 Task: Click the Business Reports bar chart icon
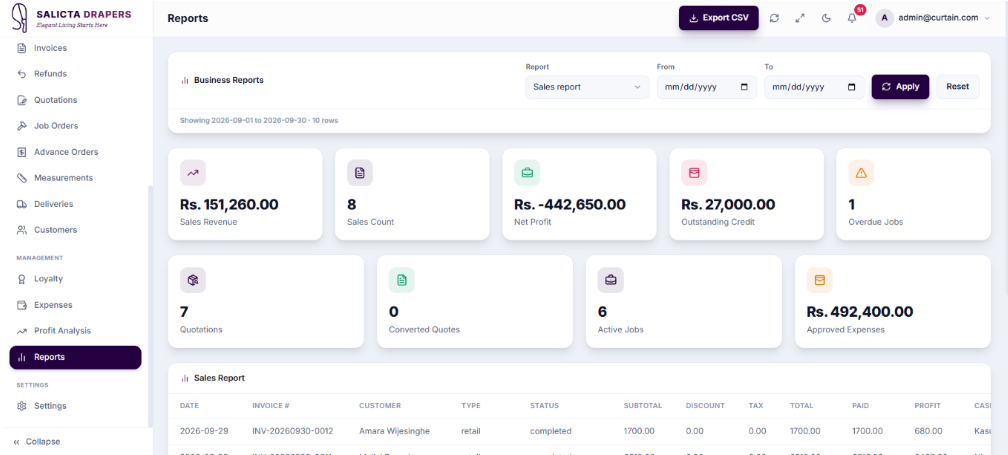pos(184,81)
